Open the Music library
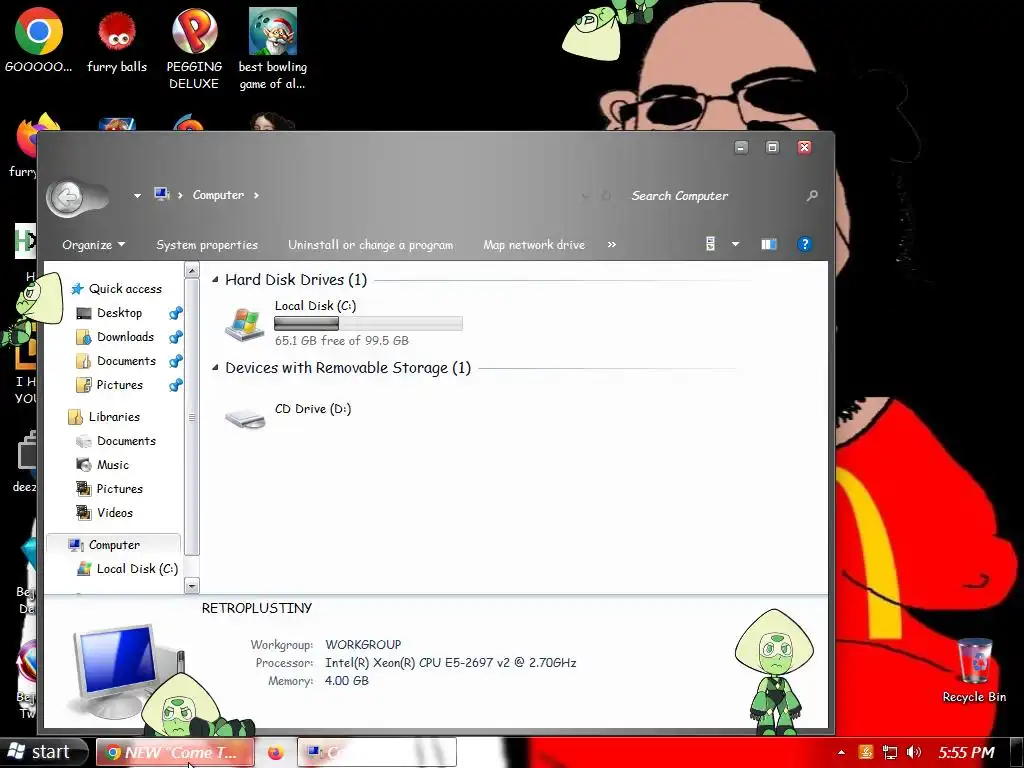The height and width of the screenshot is (768, 1024). point(112,465)
